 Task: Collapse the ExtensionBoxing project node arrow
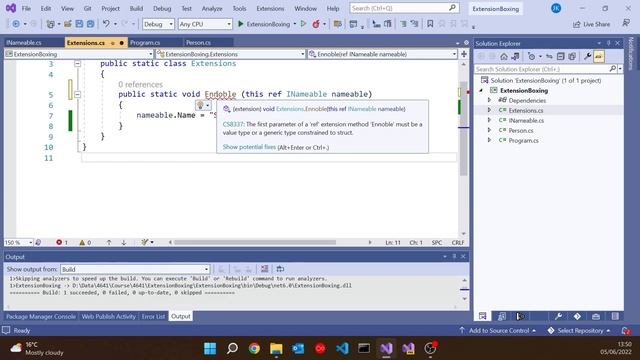[x=481, y=90]
